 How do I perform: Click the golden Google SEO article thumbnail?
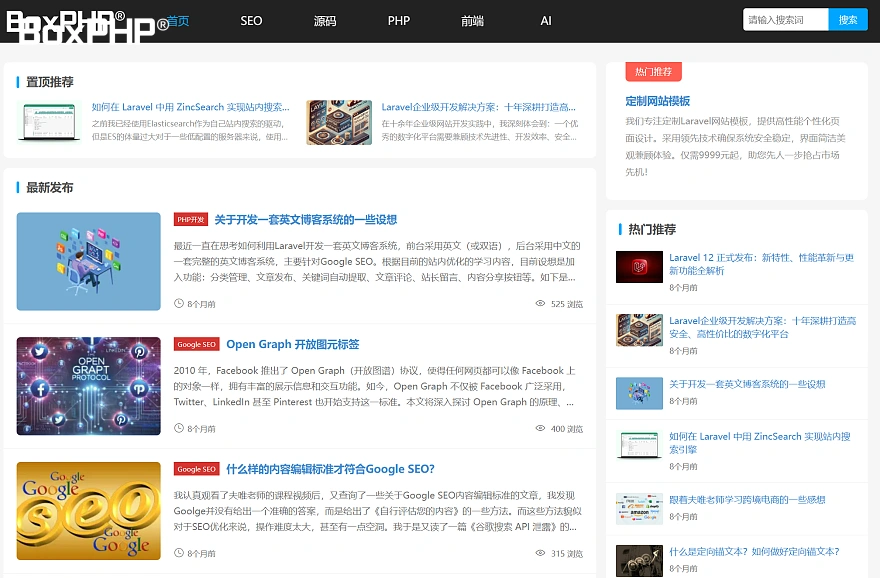point(89,510)
